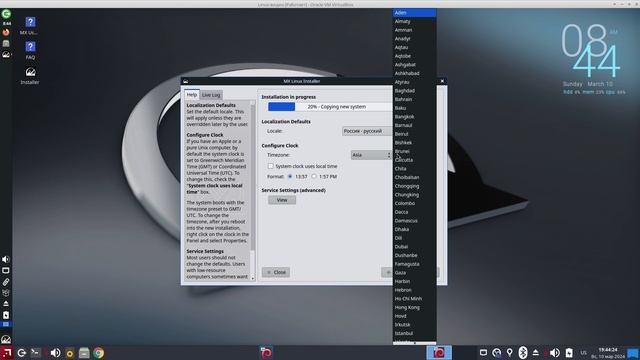
Task: Enable System clock uses local time
Action: tap(271, 166)
